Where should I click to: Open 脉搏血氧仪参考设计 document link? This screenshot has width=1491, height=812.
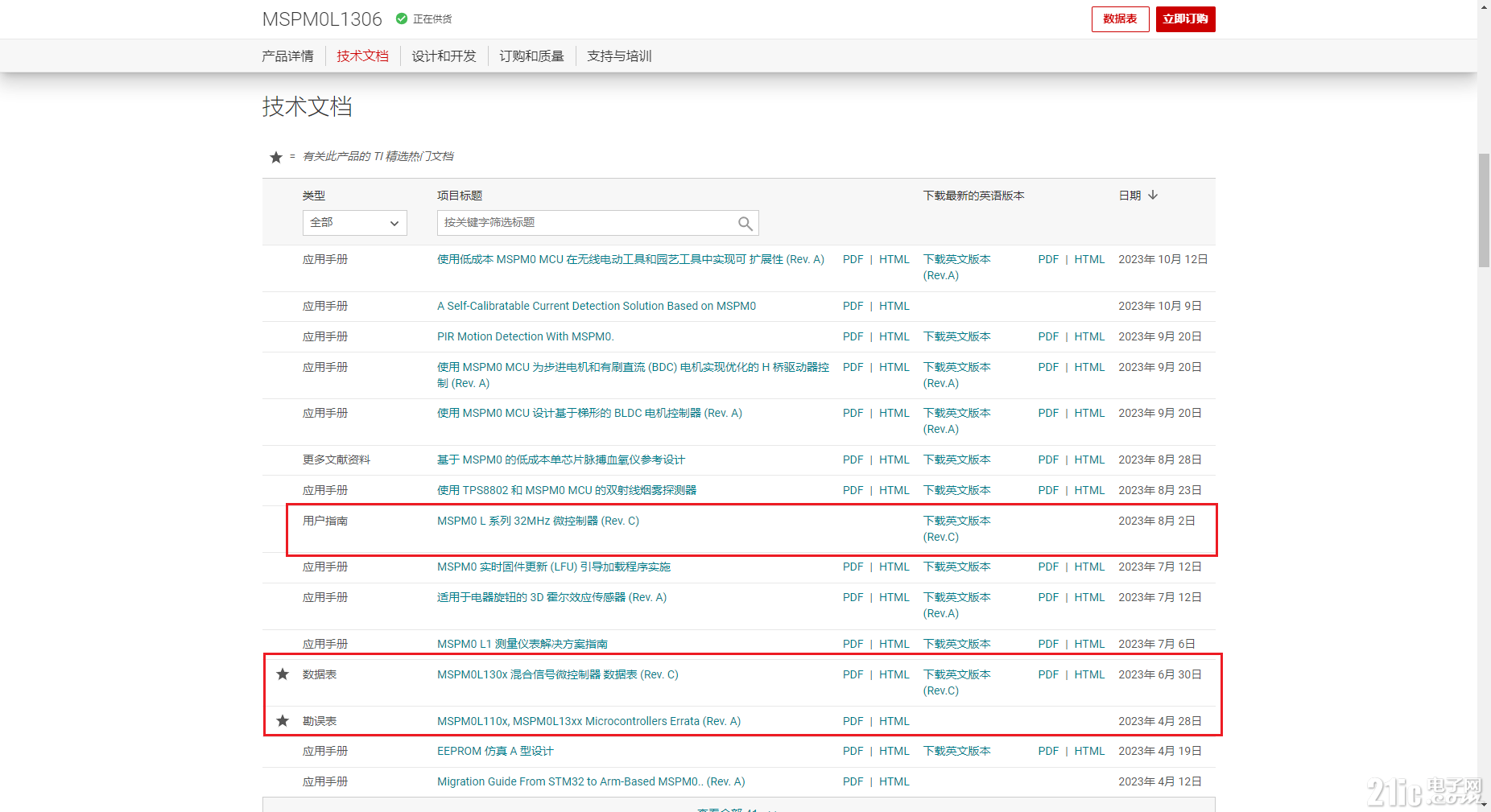coord(561,460)
